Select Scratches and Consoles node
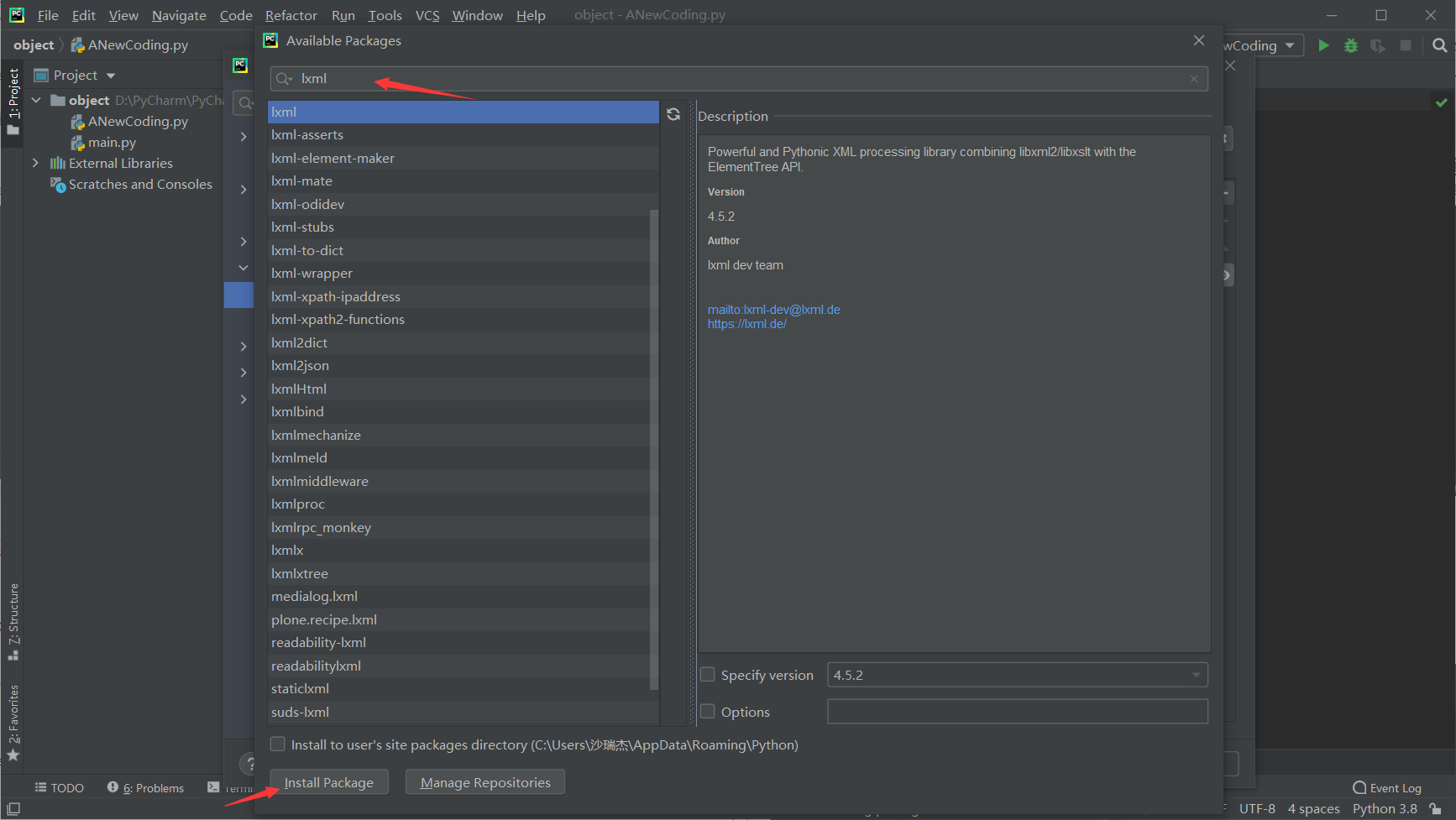 (x=132, y=185)
